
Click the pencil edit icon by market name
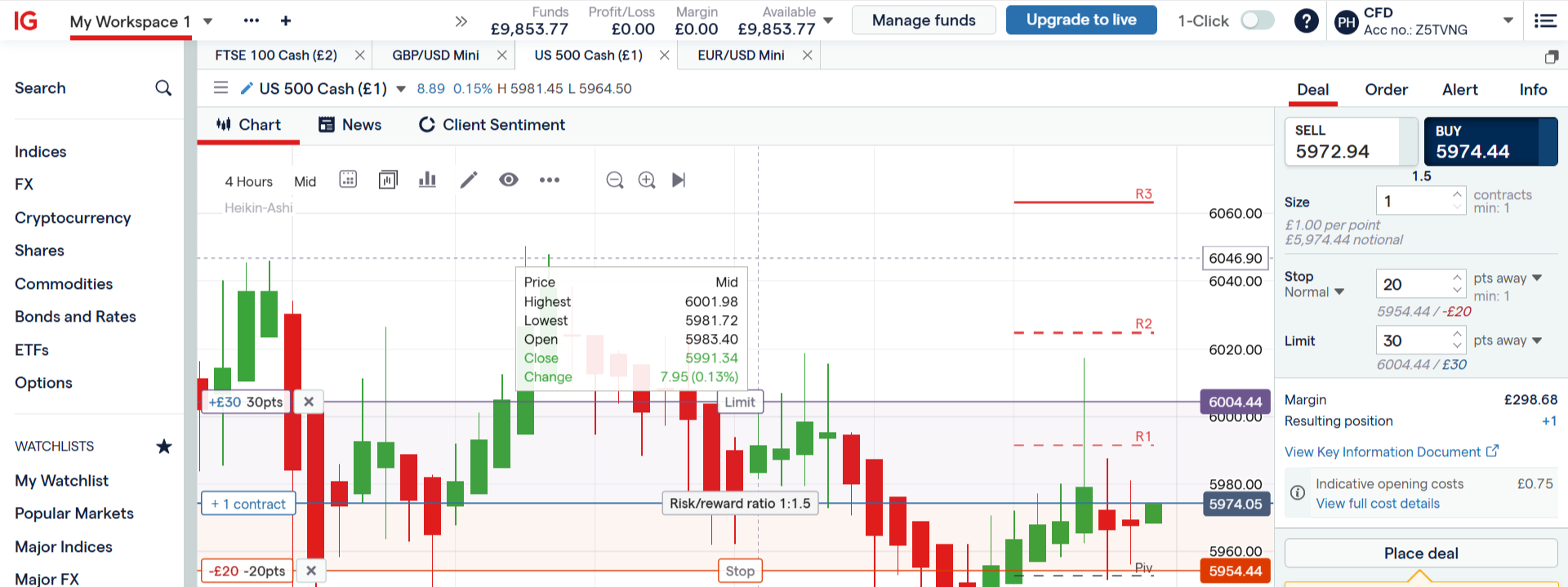246,88
